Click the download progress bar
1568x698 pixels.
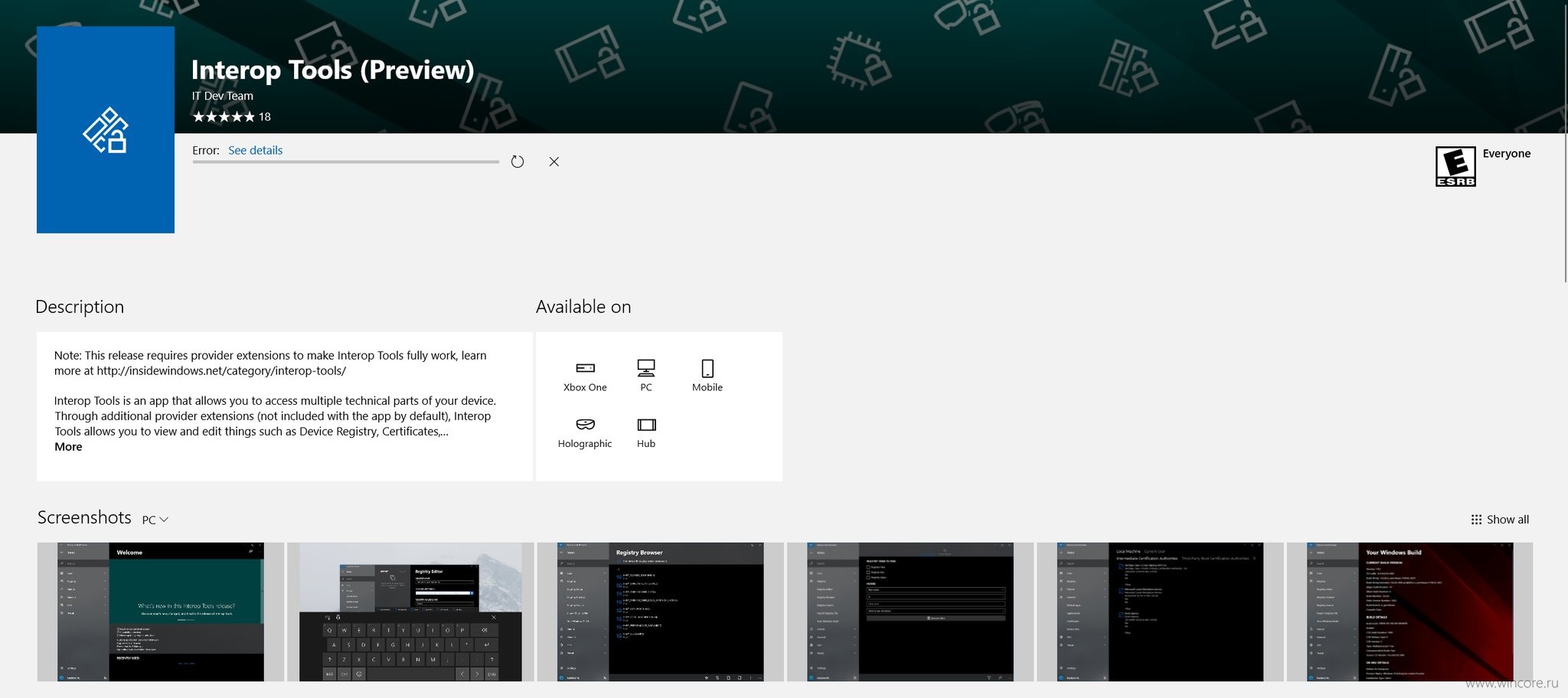click(x=345, y=161)
